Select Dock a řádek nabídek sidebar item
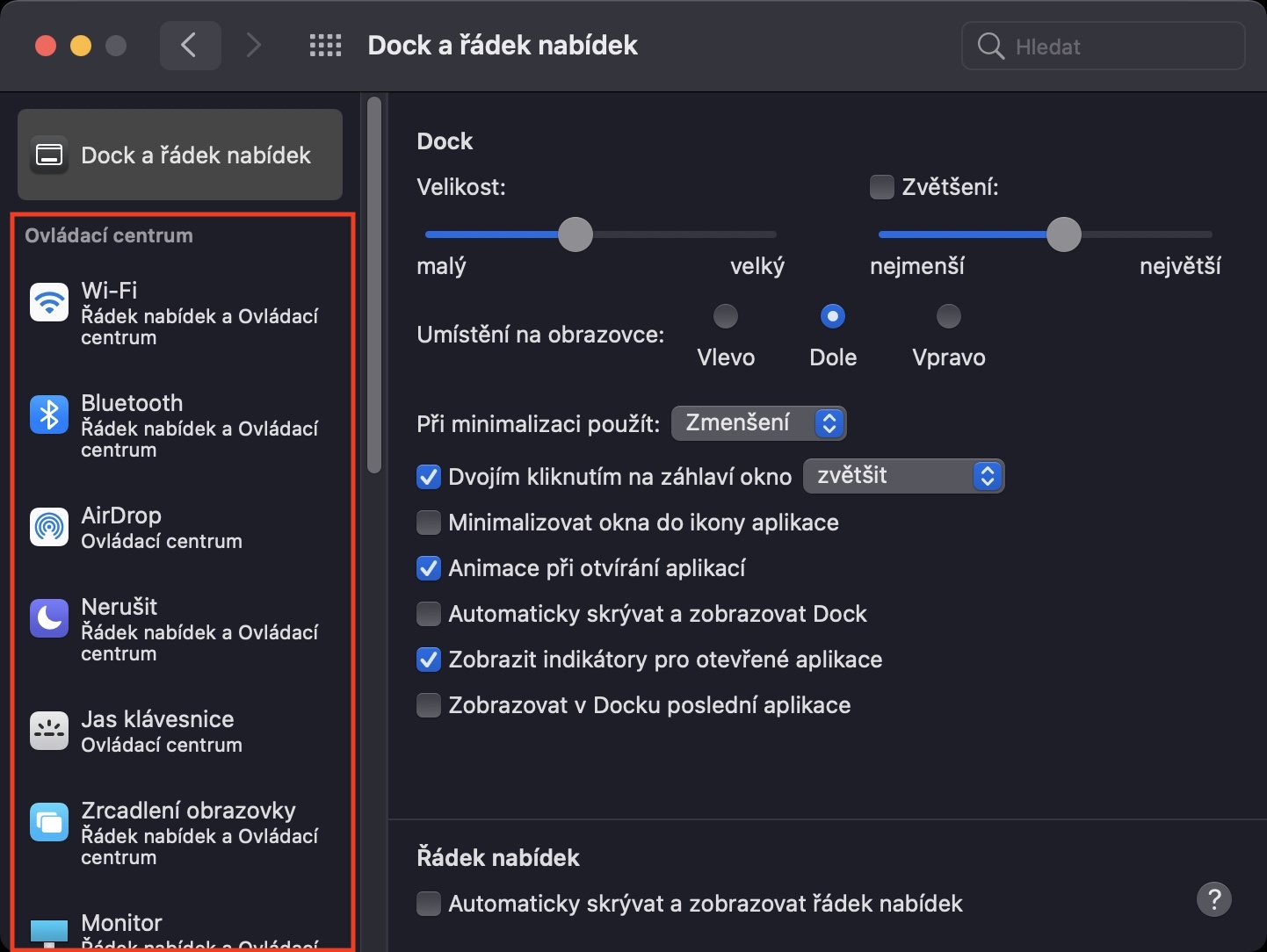Screen dimensions: 1267x952 (x=180, y=155)
